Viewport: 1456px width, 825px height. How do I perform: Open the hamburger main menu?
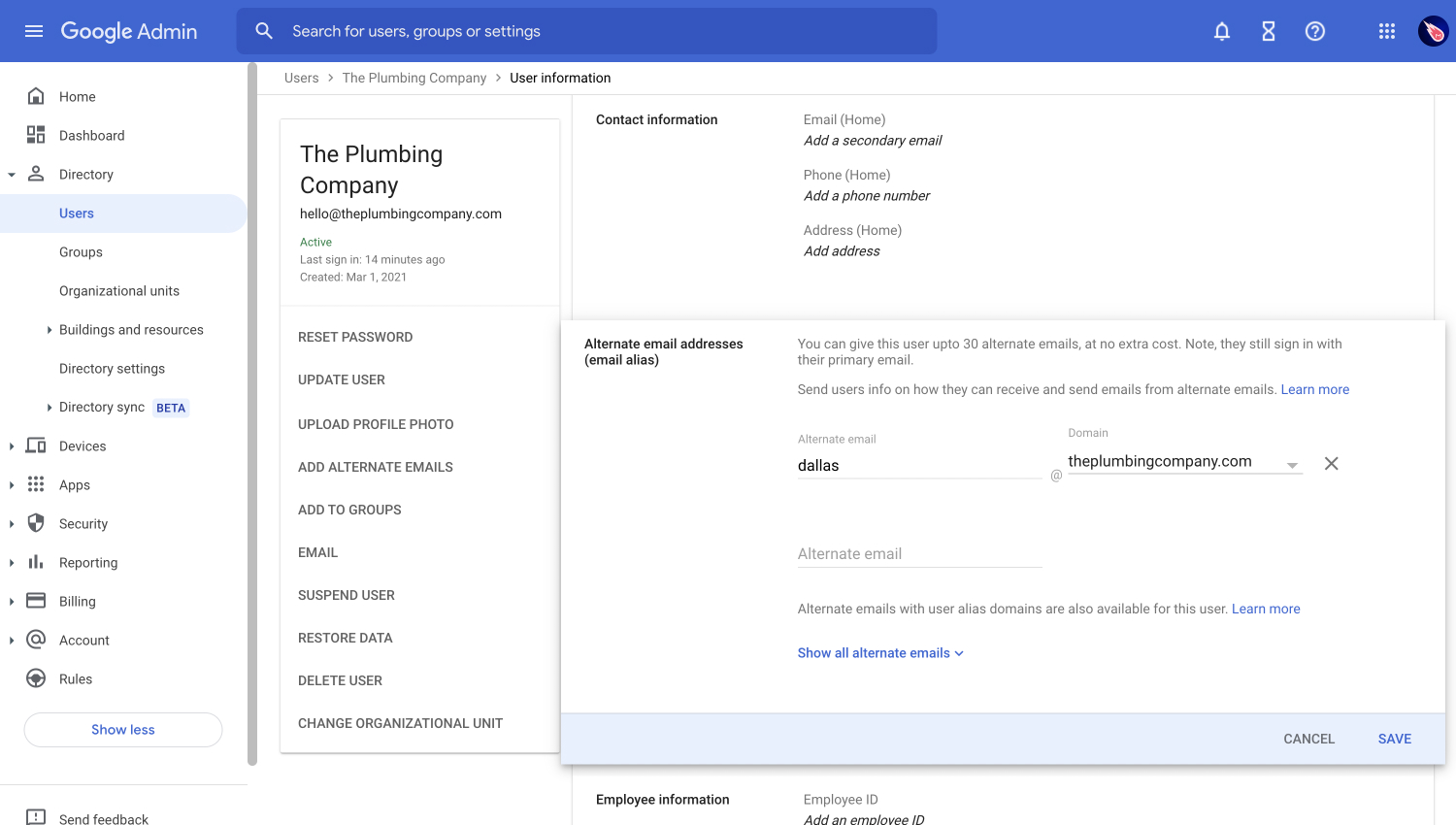click(x=34, y=31)
